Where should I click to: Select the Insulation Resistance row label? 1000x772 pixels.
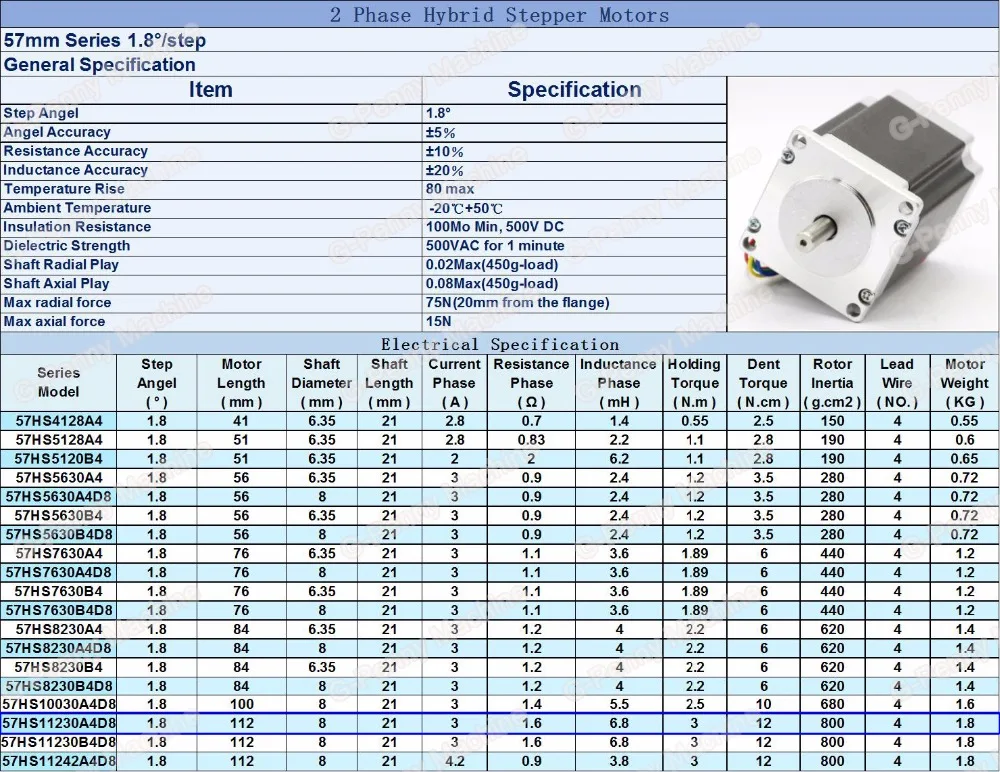pyautogui.click(x=77, y=227)
